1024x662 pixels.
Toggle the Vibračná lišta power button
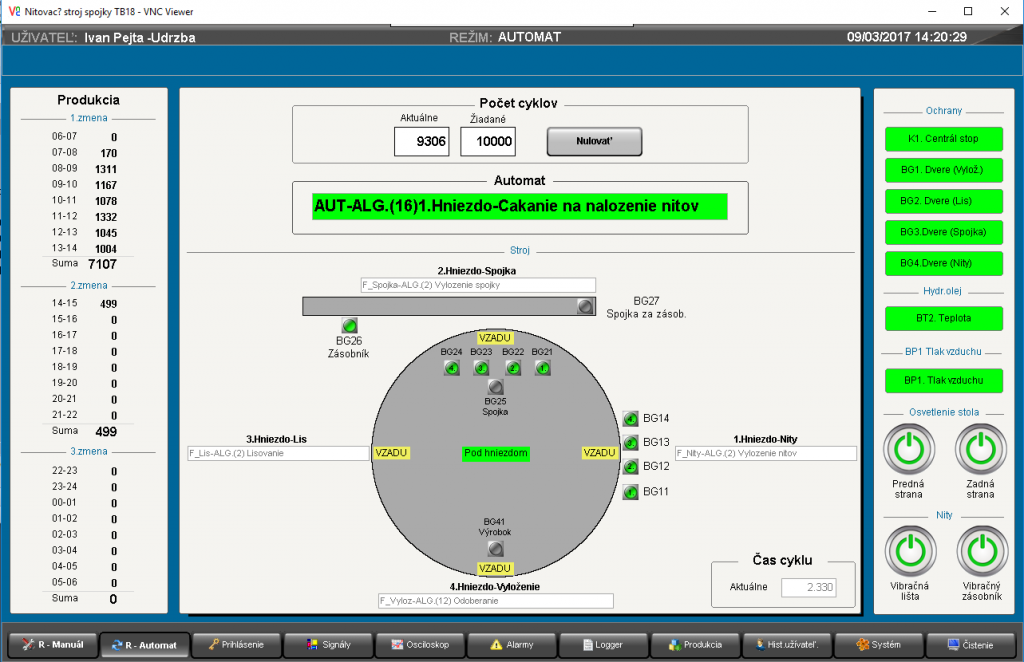coord(908,550)
